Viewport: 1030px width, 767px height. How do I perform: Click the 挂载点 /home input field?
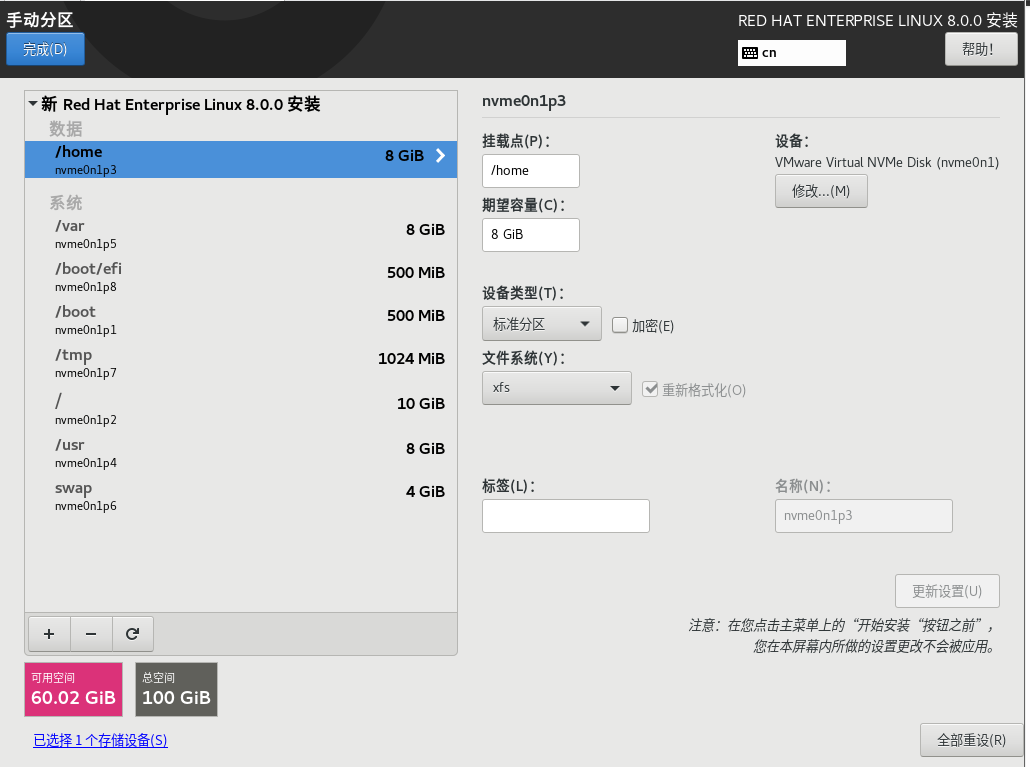[x=531, y=171]
